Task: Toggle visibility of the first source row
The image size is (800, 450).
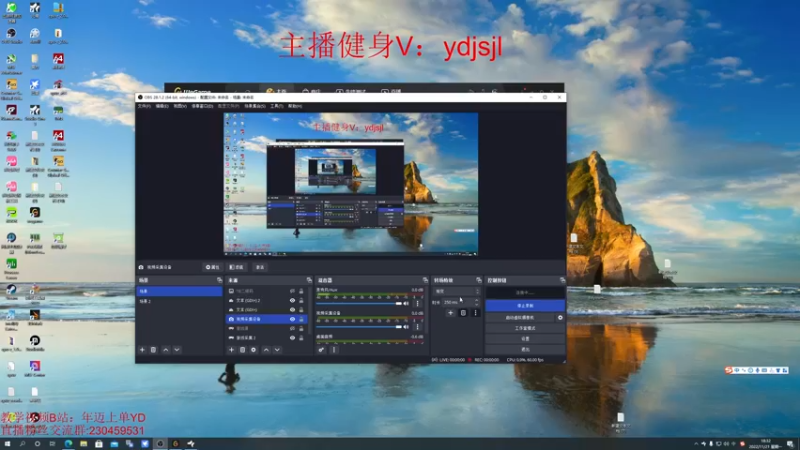Action: pyautogui.click(x=292, y=291)
